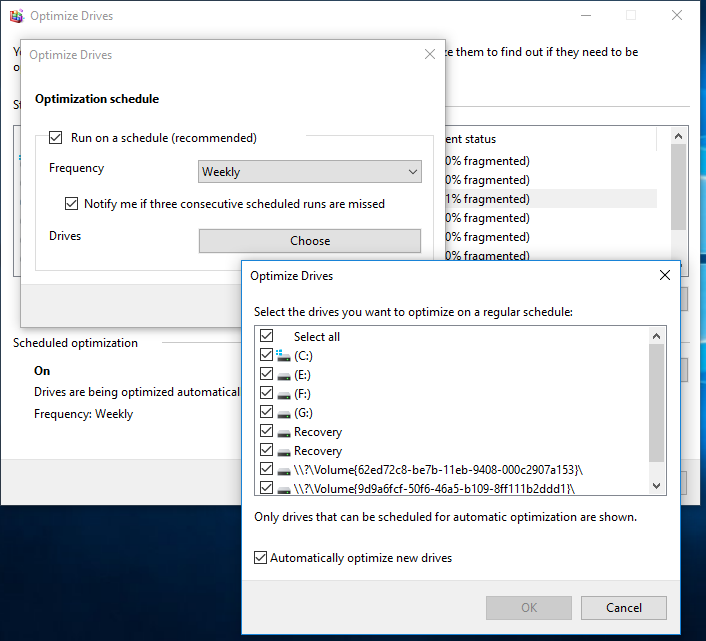Click the E: drive icon in list
The width and height of the screenshot is (706, 641).
click(284, 375)
